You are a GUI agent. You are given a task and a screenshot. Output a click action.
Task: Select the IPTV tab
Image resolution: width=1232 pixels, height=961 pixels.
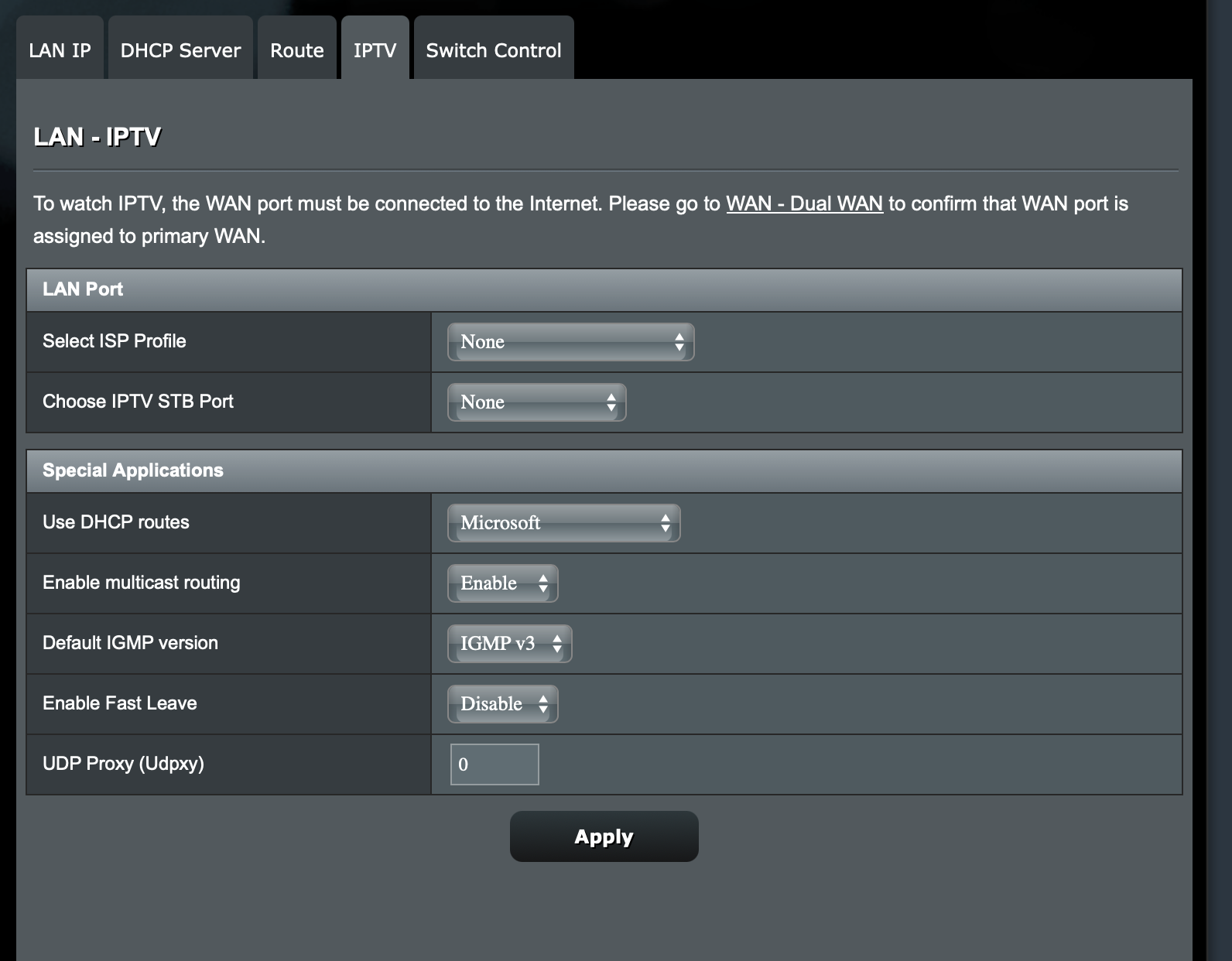pyautogui.click(x=375, y=48)
